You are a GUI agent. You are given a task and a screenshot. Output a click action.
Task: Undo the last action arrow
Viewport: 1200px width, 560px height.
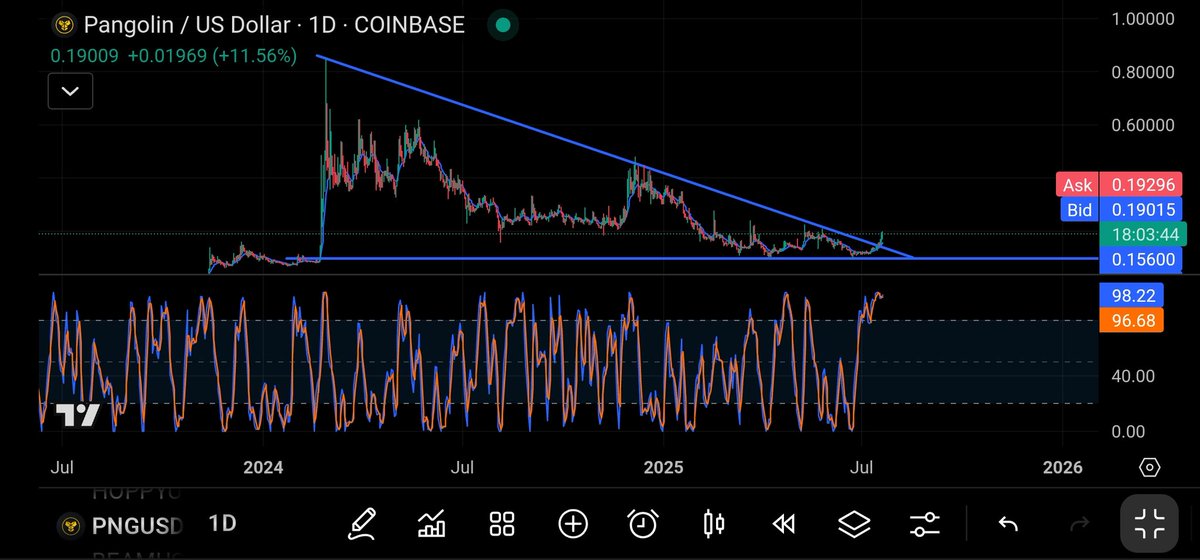point(1008,522)
